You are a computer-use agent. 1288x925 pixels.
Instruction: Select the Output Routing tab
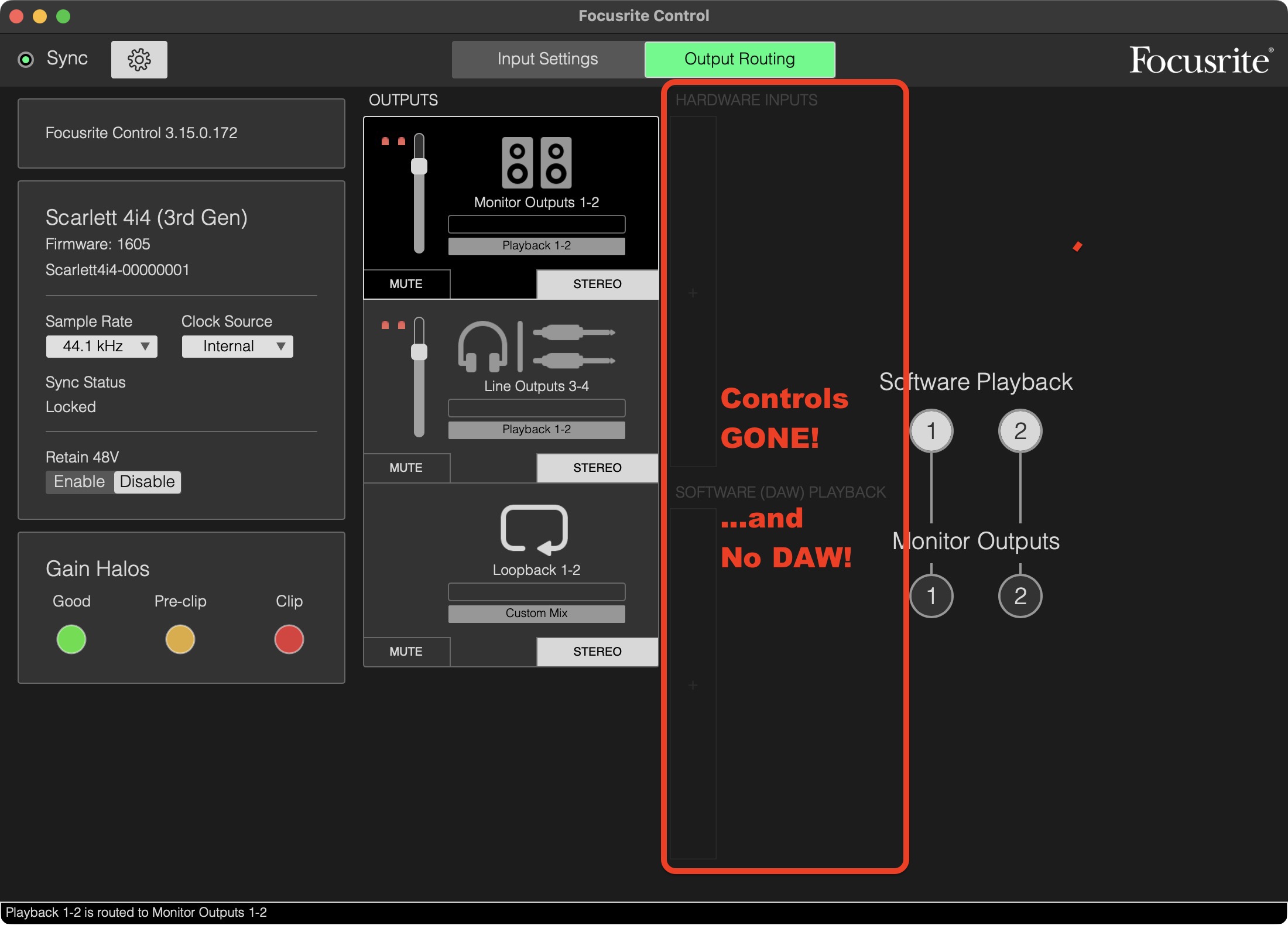click(739, 59)
